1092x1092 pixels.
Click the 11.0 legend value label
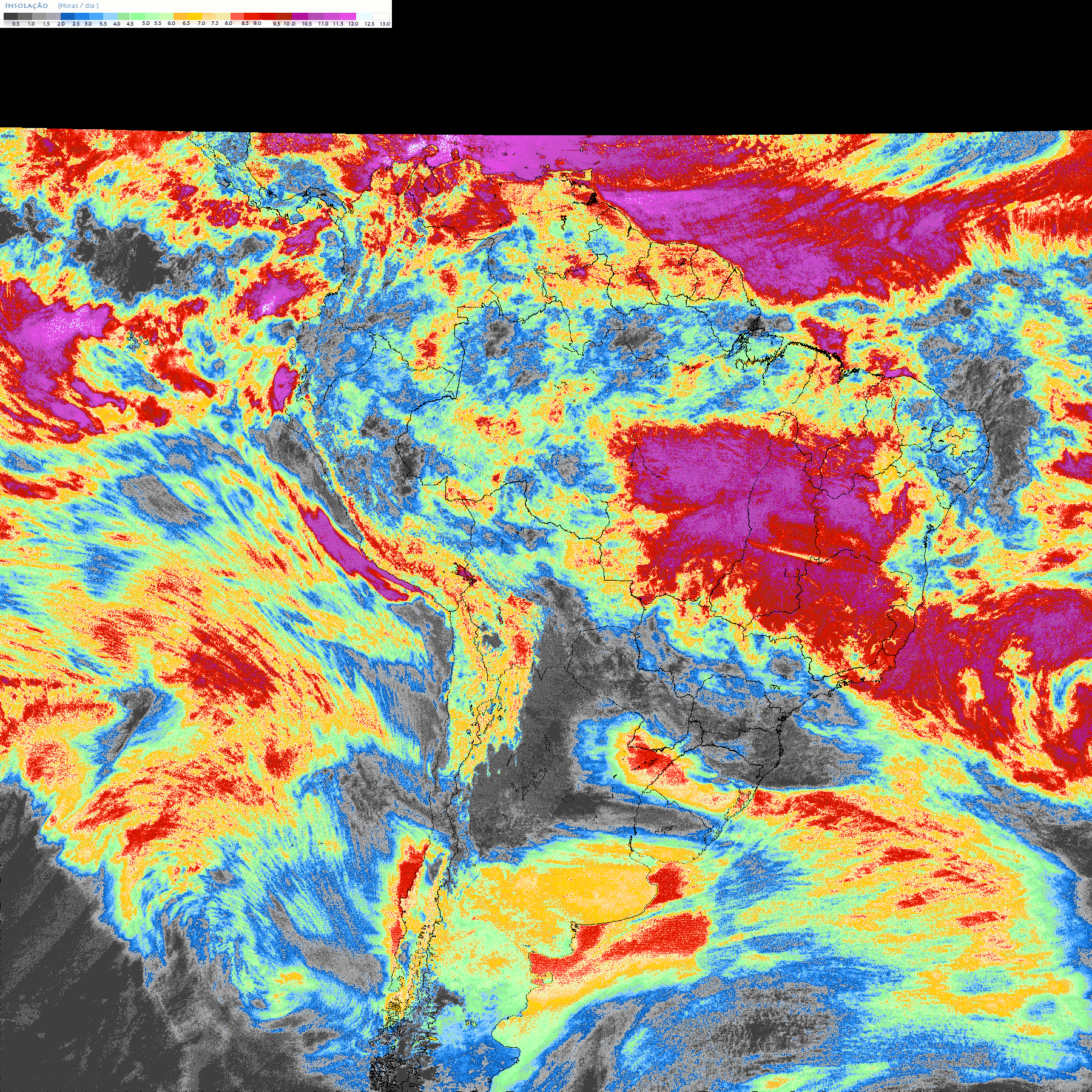point(323,24)
